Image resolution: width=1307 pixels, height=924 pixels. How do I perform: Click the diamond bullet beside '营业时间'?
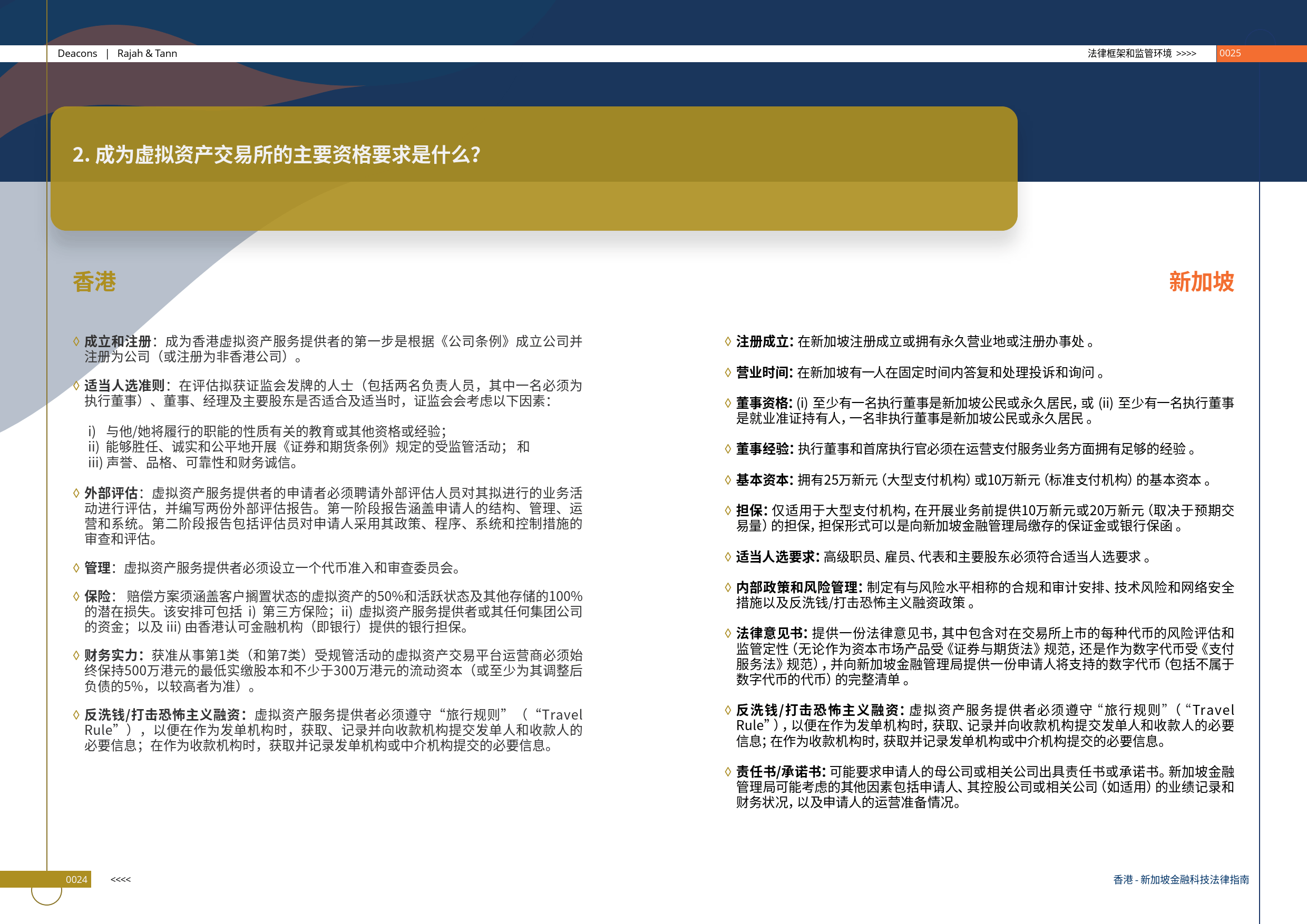point(727,372)
